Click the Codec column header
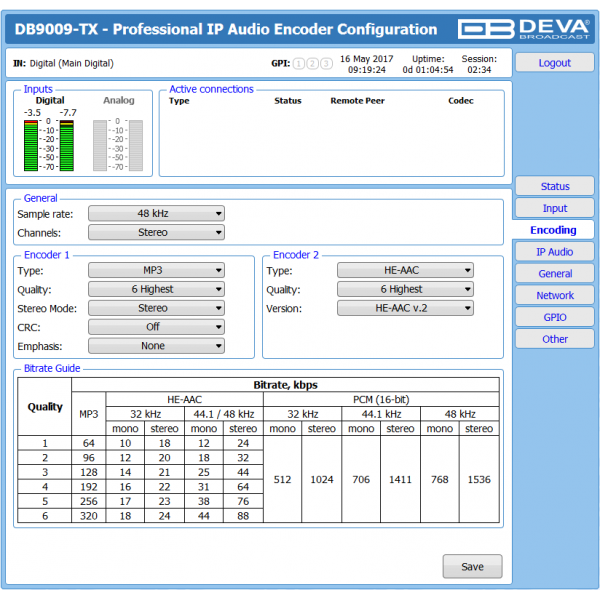 tap(461, 101)
